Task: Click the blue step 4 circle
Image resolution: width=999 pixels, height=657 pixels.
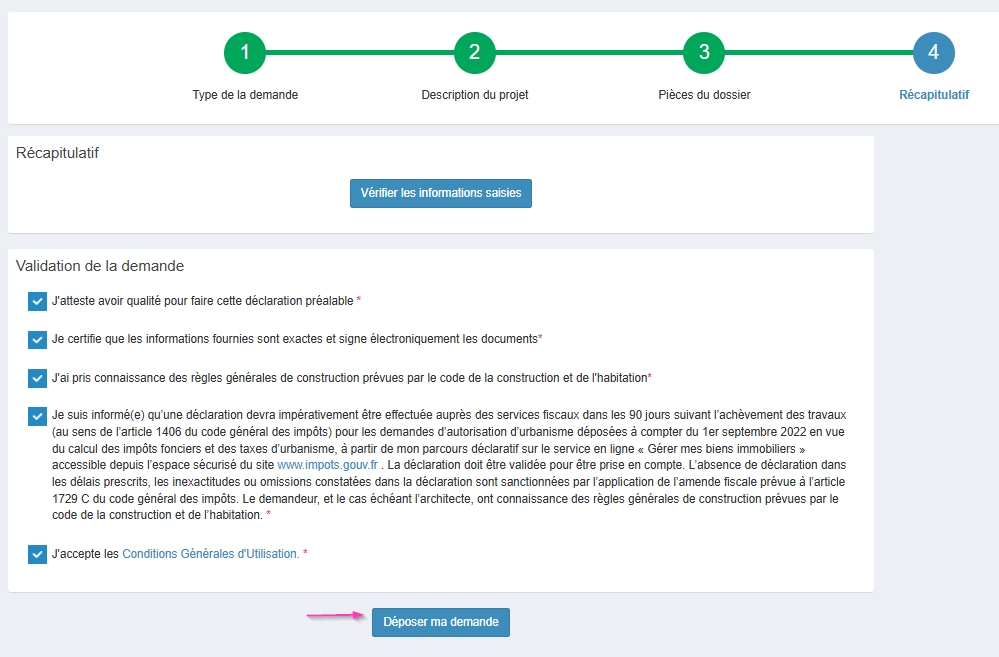Action: [933, 53]
